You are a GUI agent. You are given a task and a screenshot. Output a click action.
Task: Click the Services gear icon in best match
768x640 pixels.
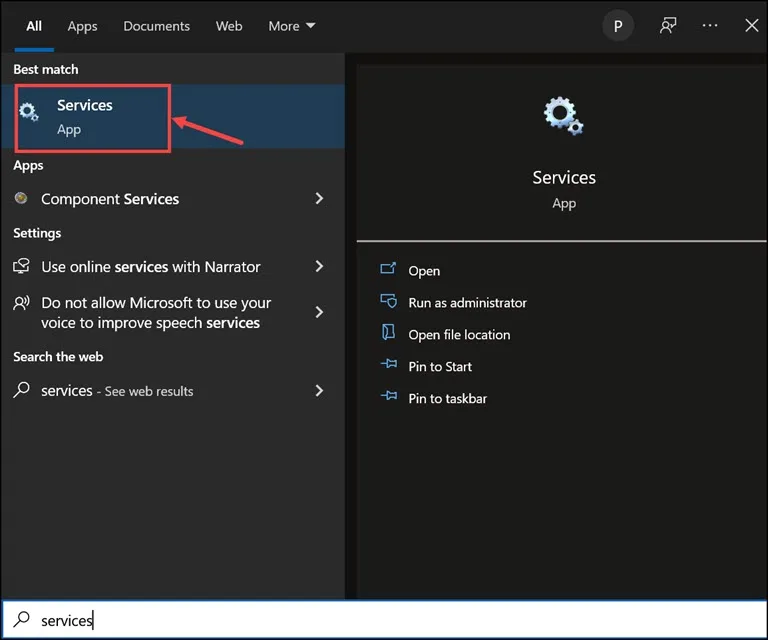[x=28, y=112]
